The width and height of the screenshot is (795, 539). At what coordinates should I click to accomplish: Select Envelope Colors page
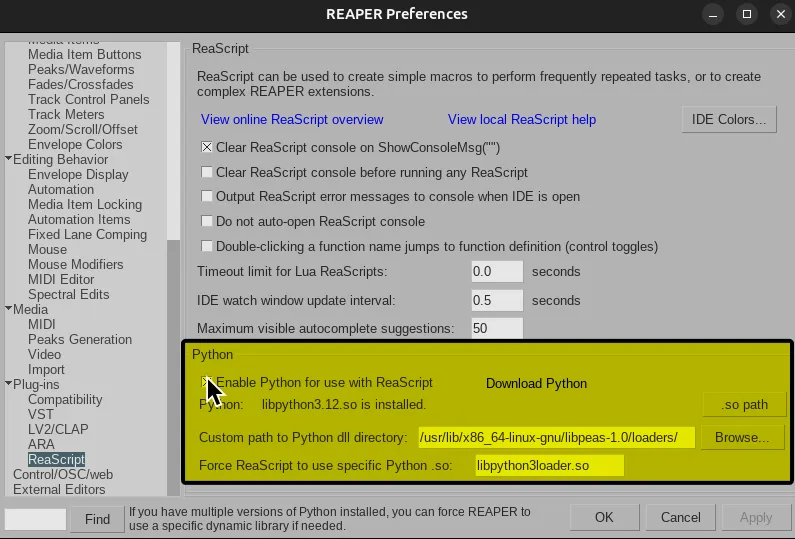click(x=75, y=144)
